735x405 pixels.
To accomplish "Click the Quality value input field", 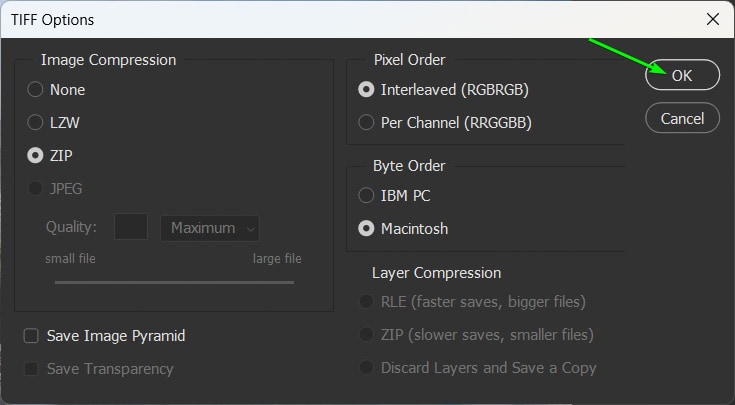I will pyautogui.click(x=131, y=228).
